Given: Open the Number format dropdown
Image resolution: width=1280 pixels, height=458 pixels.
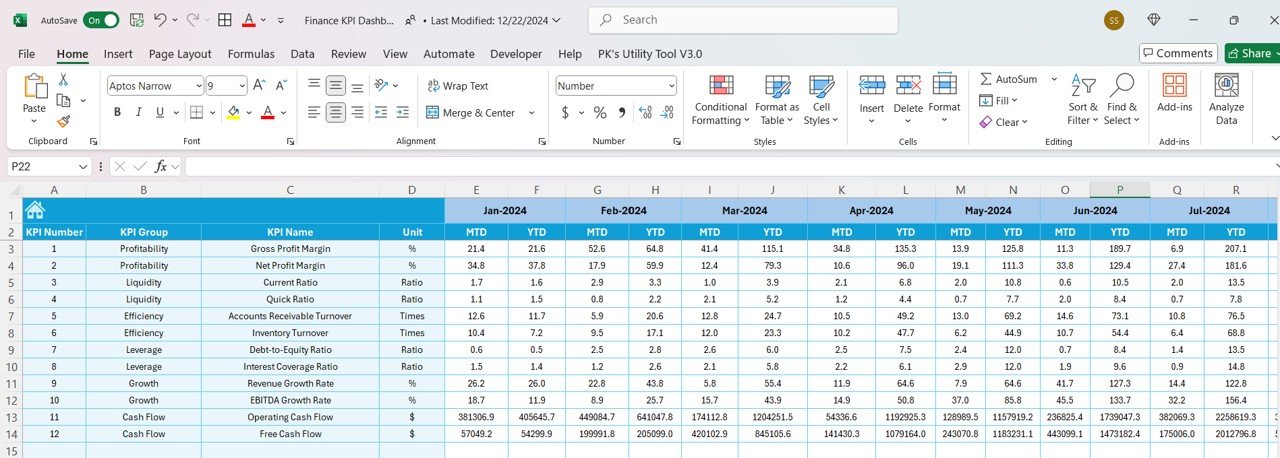Looking at the screenshot, I should click(x=670, y=86).
